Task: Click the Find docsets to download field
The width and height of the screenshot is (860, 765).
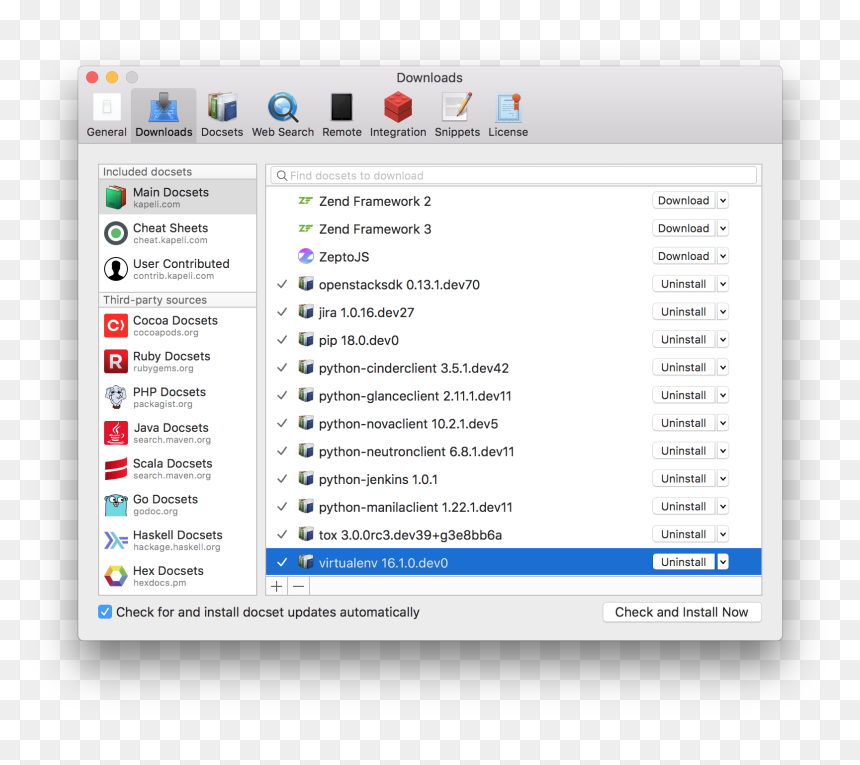Action: (513, 175)
